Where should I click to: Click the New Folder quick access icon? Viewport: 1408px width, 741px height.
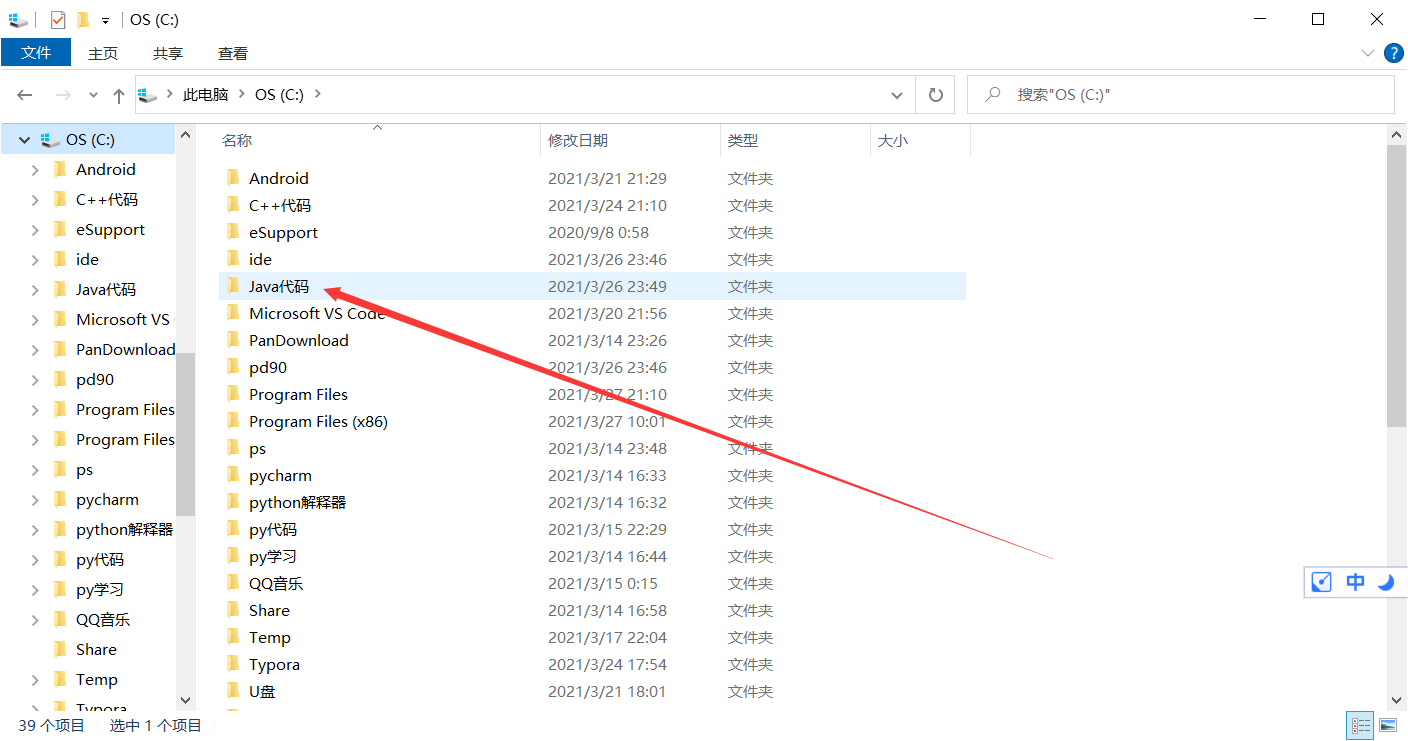(83, 19)
